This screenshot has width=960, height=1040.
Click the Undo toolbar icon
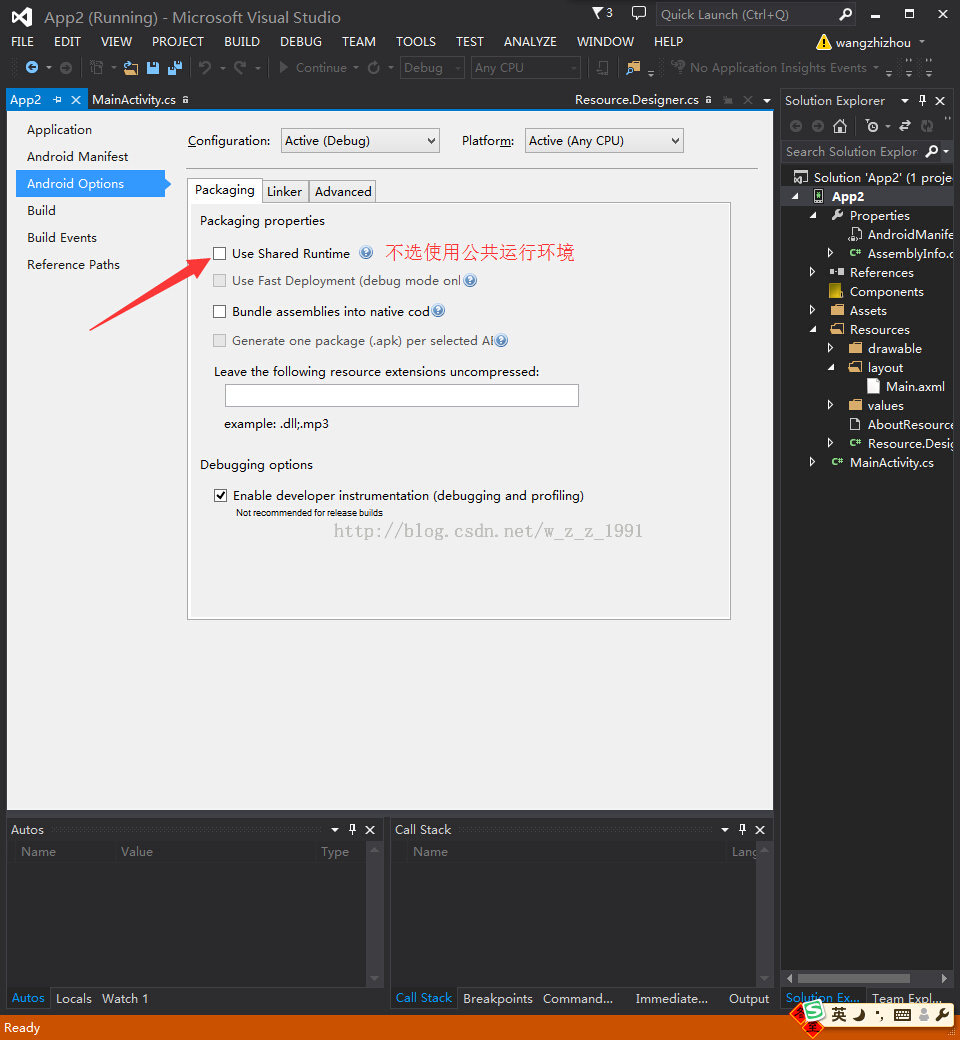pos(205,68)
